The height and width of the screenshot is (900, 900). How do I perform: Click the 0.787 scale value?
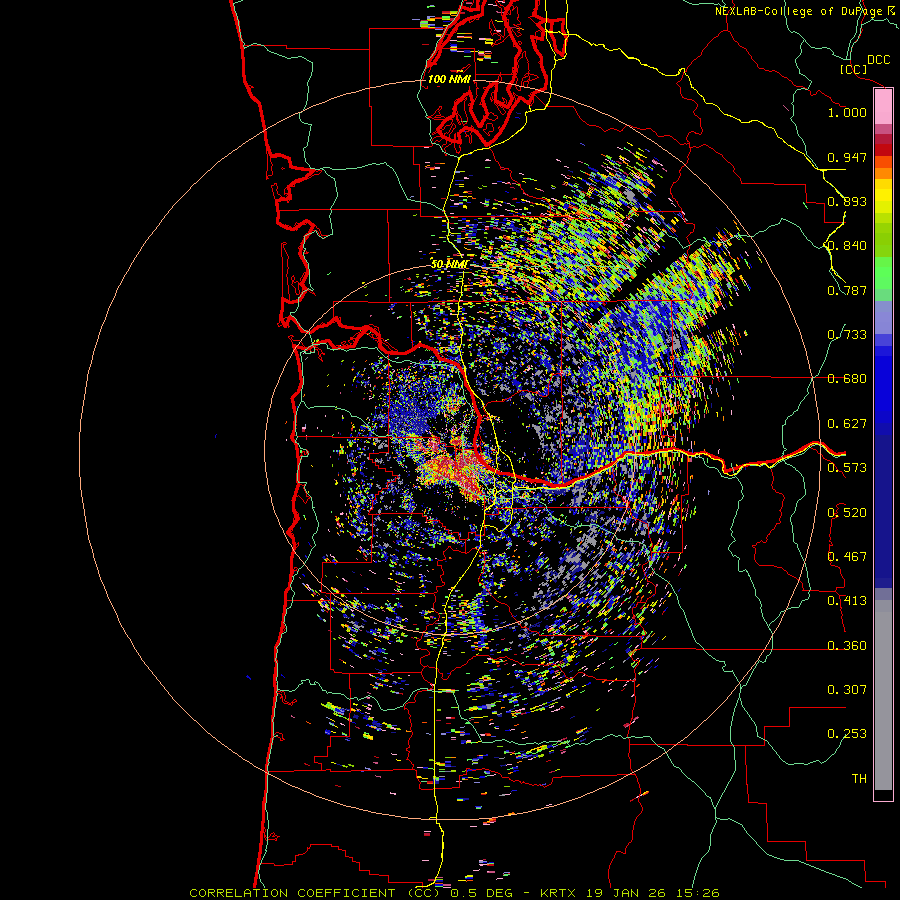pyautogui.click(x=847, y=290)
